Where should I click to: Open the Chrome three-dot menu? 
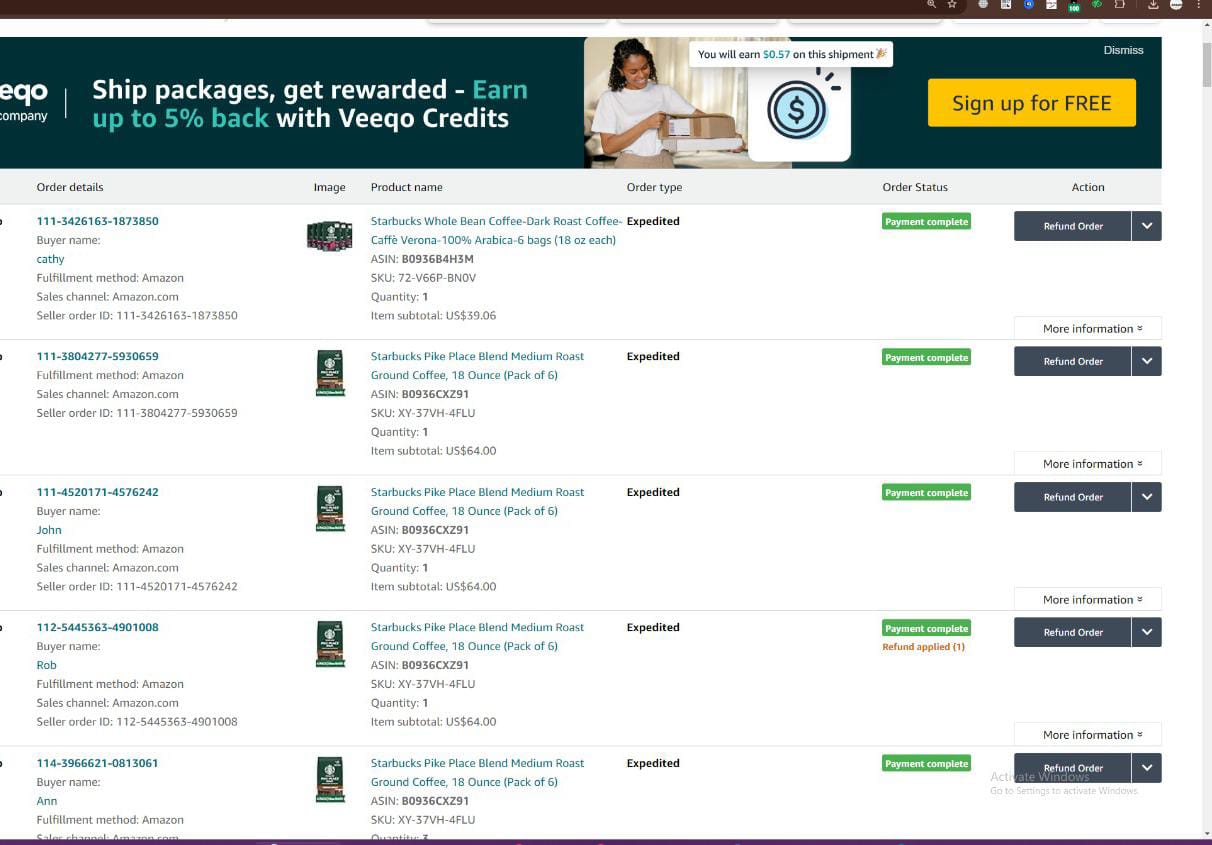pyautogui.click(x=1198, y=5)
